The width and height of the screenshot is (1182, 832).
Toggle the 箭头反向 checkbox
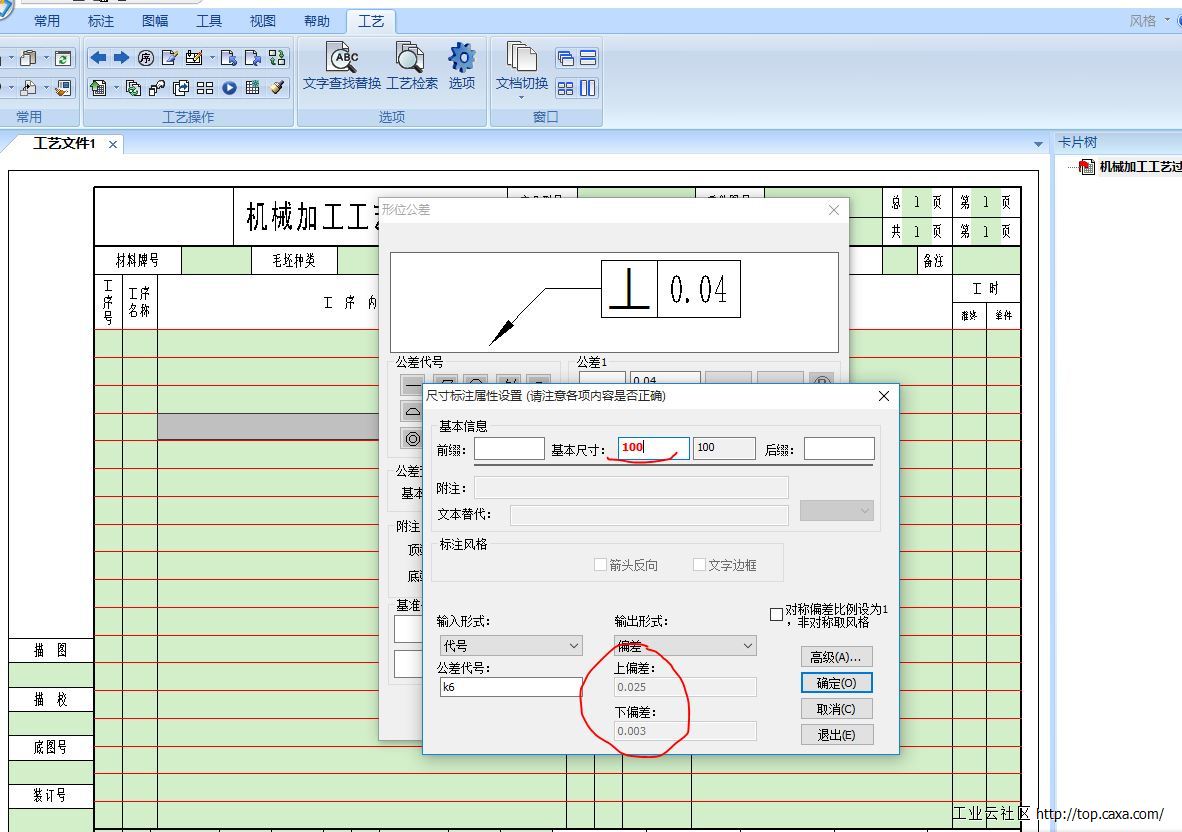click(601, 565)
